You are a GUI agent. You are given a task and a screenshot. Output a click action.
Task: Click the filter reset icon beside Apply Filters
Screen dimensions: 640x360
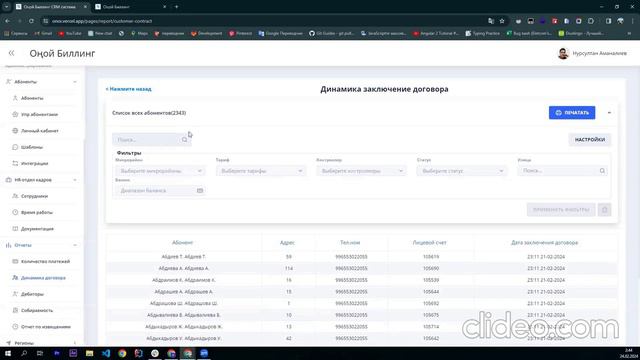click(x=604, y=210)
